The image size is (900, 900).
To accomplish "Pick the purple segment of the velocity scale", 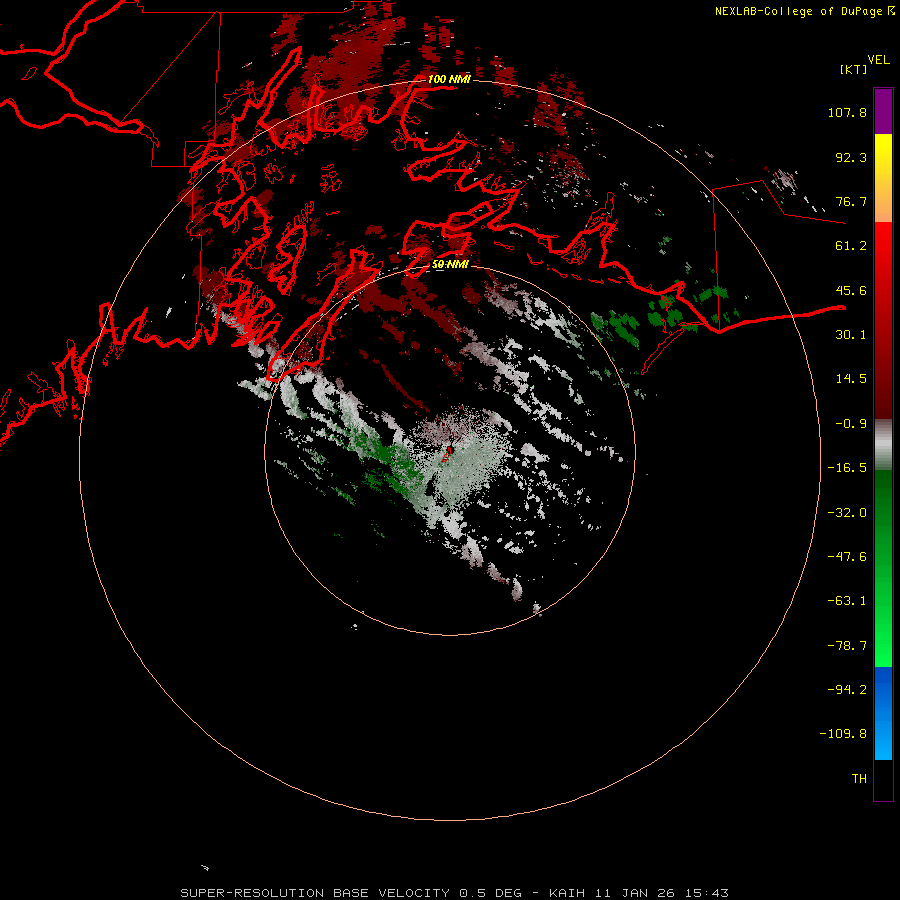I will (883, 111).
